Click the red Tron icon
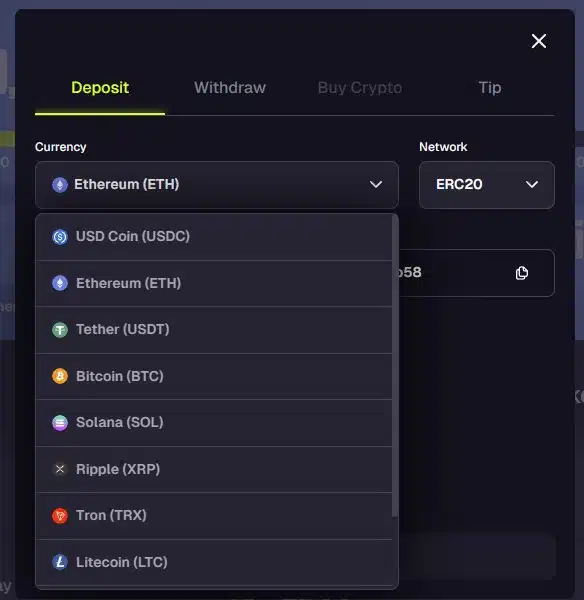The height and width of the screenshot is (600, 584). [x=60, y=516]
